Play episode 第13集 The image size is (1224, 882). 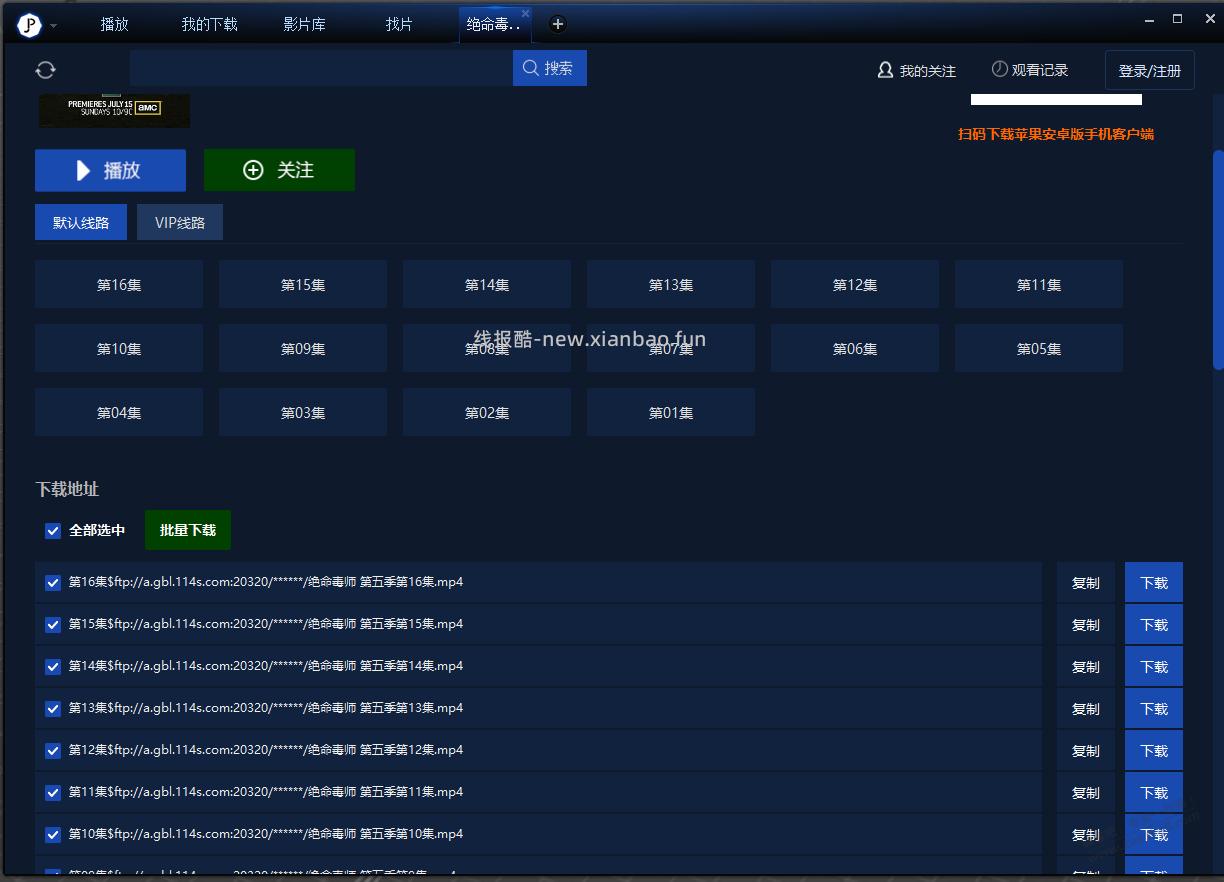pyautogui.click(x=671, y=284)
